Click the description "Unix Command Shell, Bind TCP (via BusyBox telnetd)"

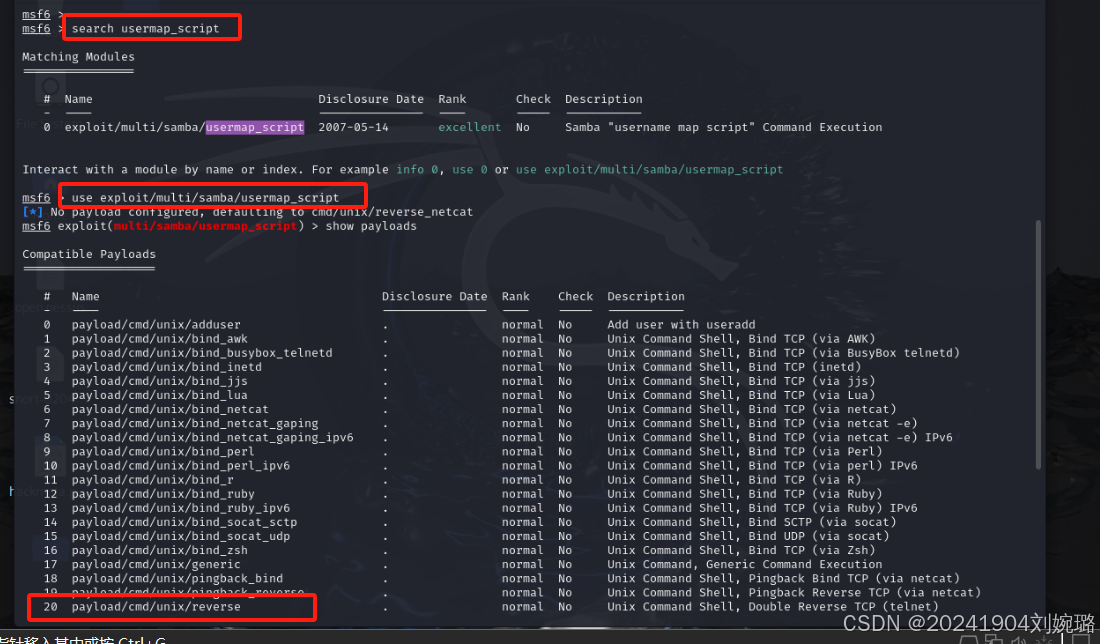[x=783, y=353]
